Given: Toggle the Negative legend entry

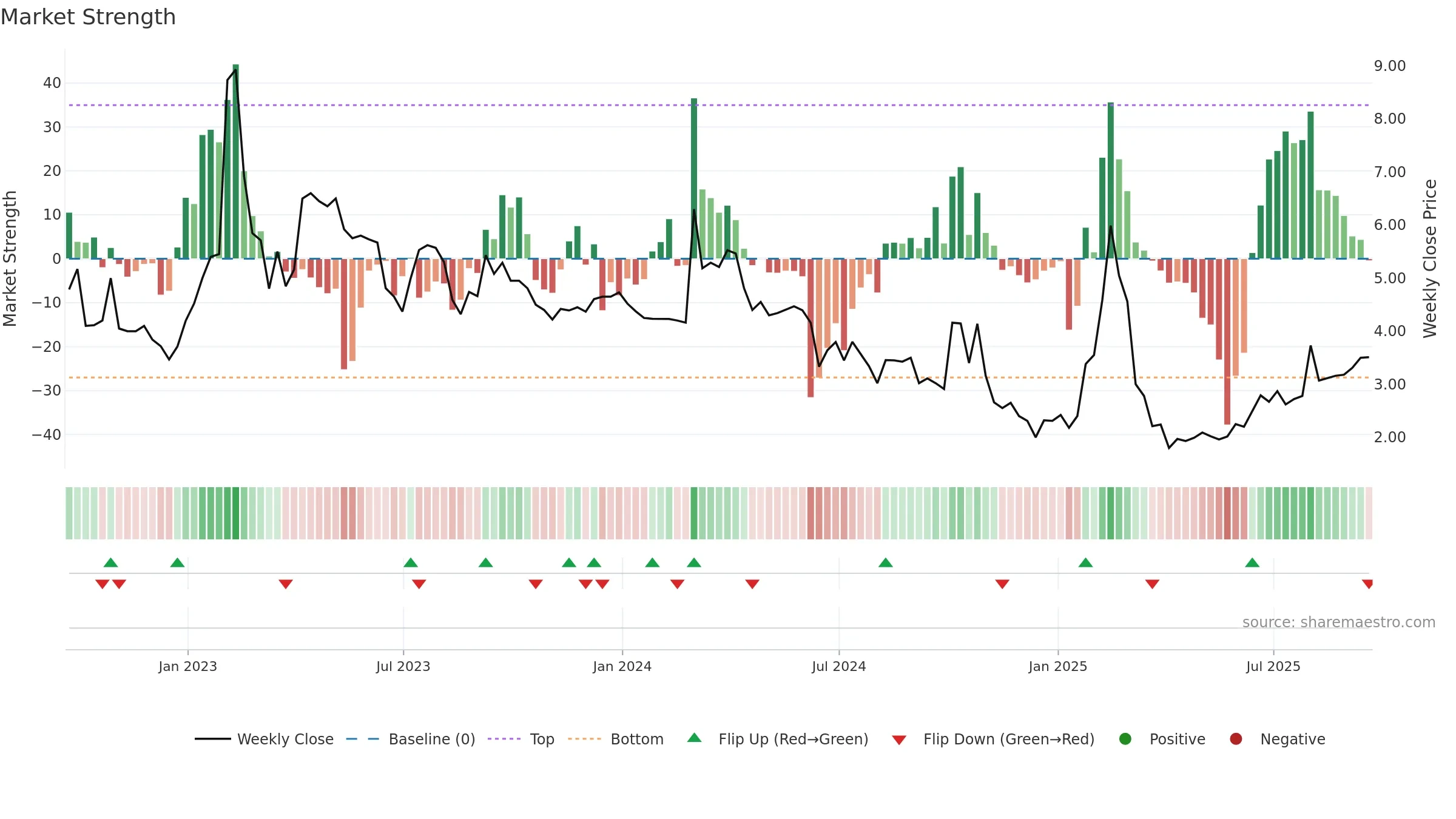Looking at the screenshot, I should [1278, 739].
